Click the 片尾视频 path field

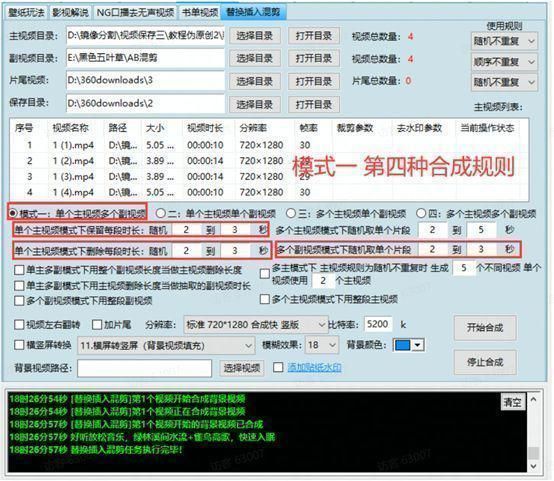pyautogui.click(x=145, y=81)
